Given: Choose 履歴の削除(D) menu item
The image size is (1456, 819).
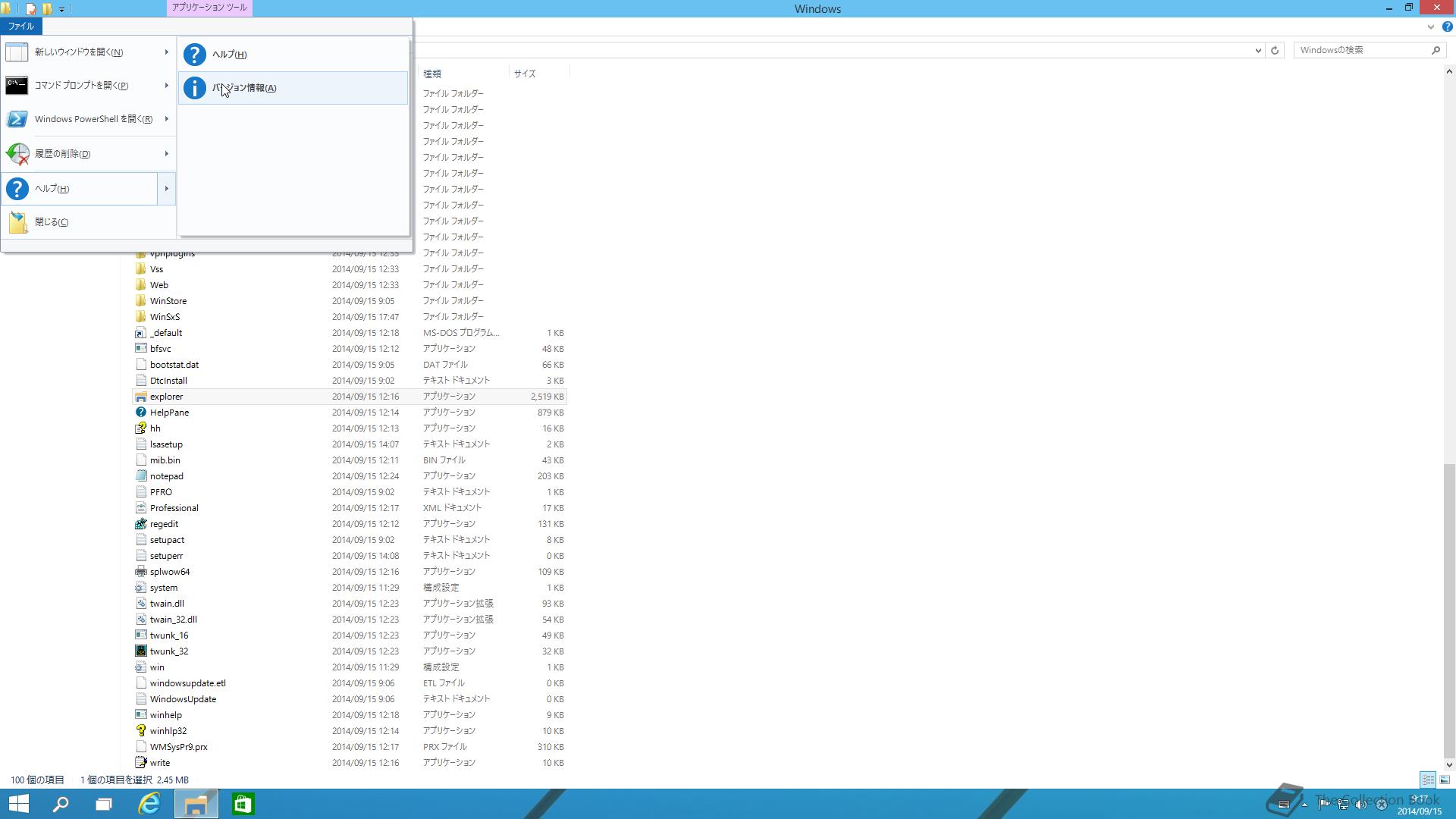Looking at the screenshot, I should click(89, 154).
